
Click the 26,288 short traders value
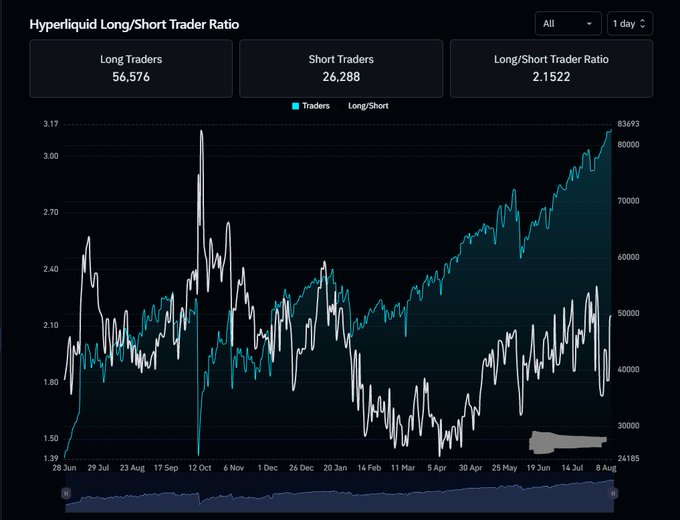click(341, 77)
